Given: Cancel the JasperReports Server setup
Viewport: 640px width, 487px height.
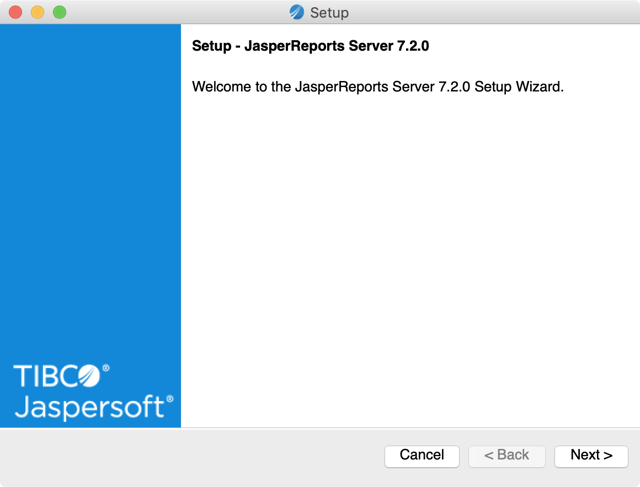Looking at the screenshot, I should 422,456.
